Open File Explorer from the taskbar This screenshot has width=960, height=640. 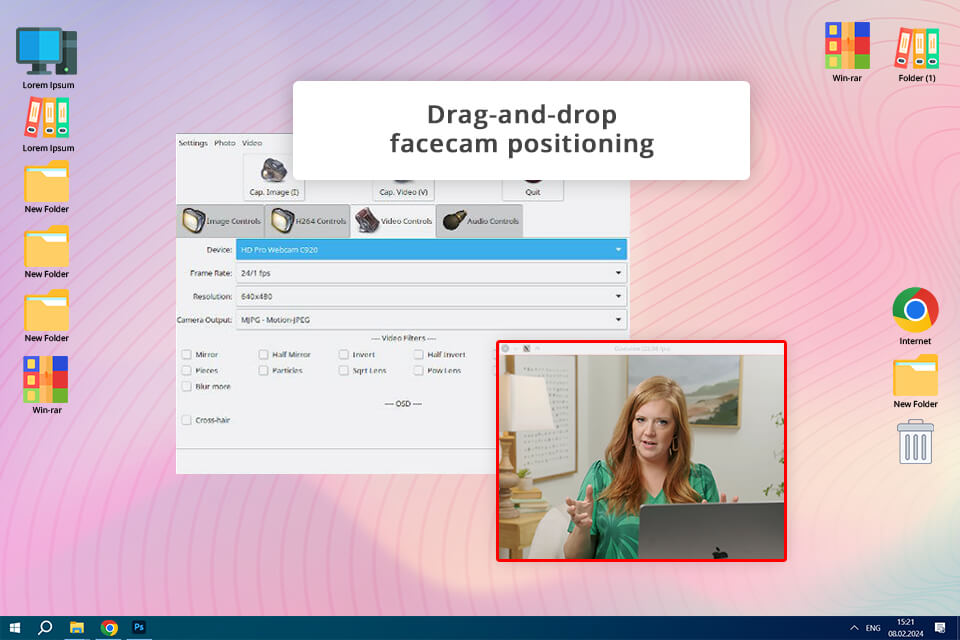coord(77,628)
